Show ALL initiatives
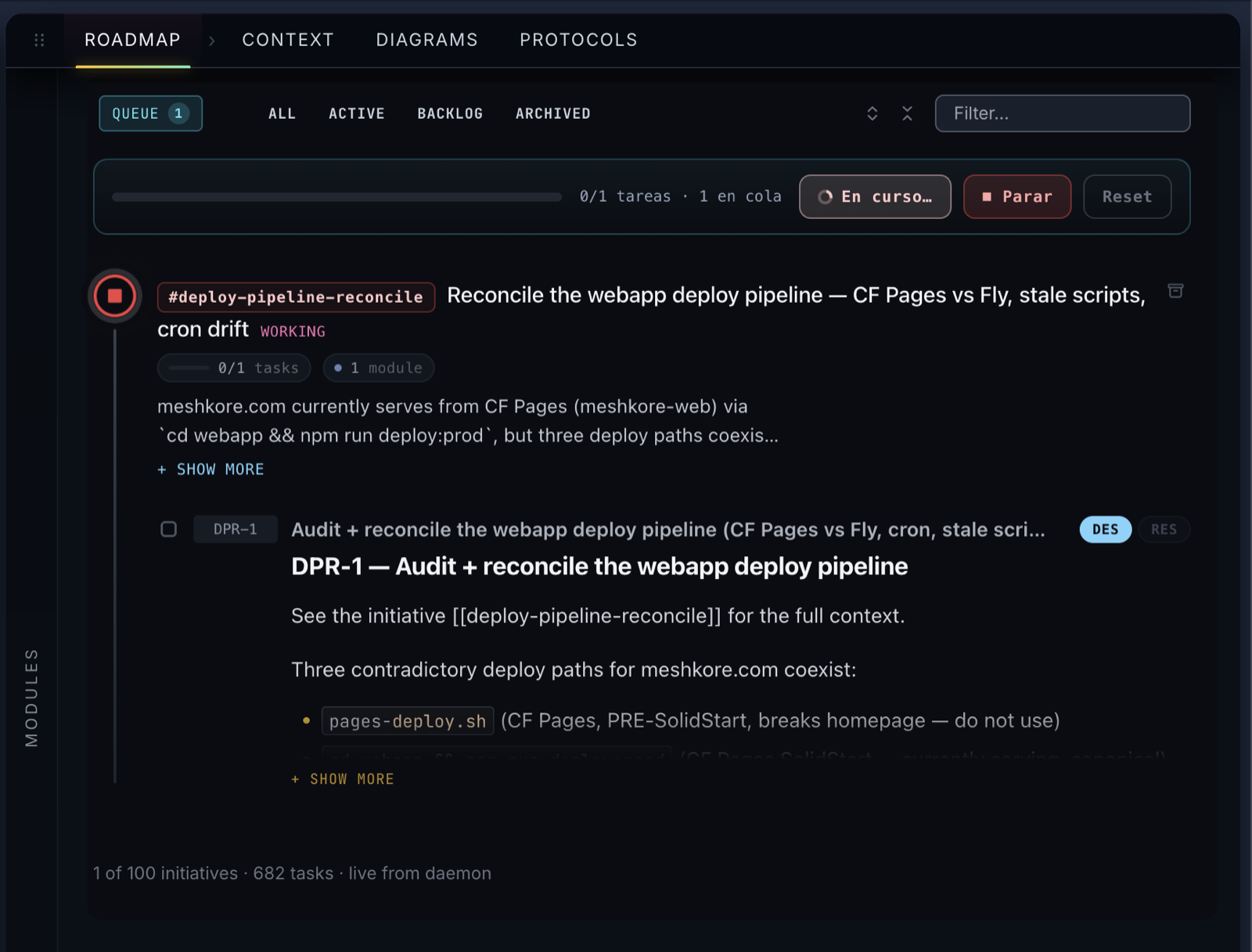 pyautogui.click(x=282, y=113)
